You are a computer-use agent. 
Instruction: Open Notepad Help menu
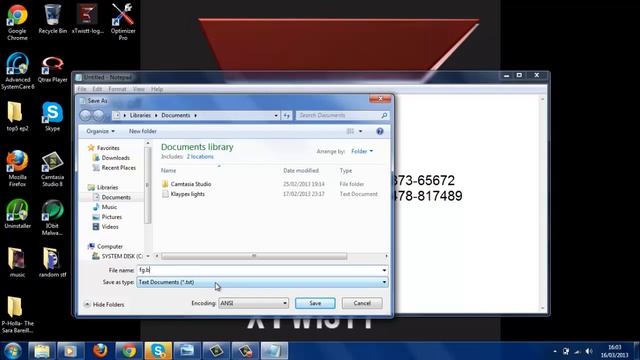pos(157,89)
